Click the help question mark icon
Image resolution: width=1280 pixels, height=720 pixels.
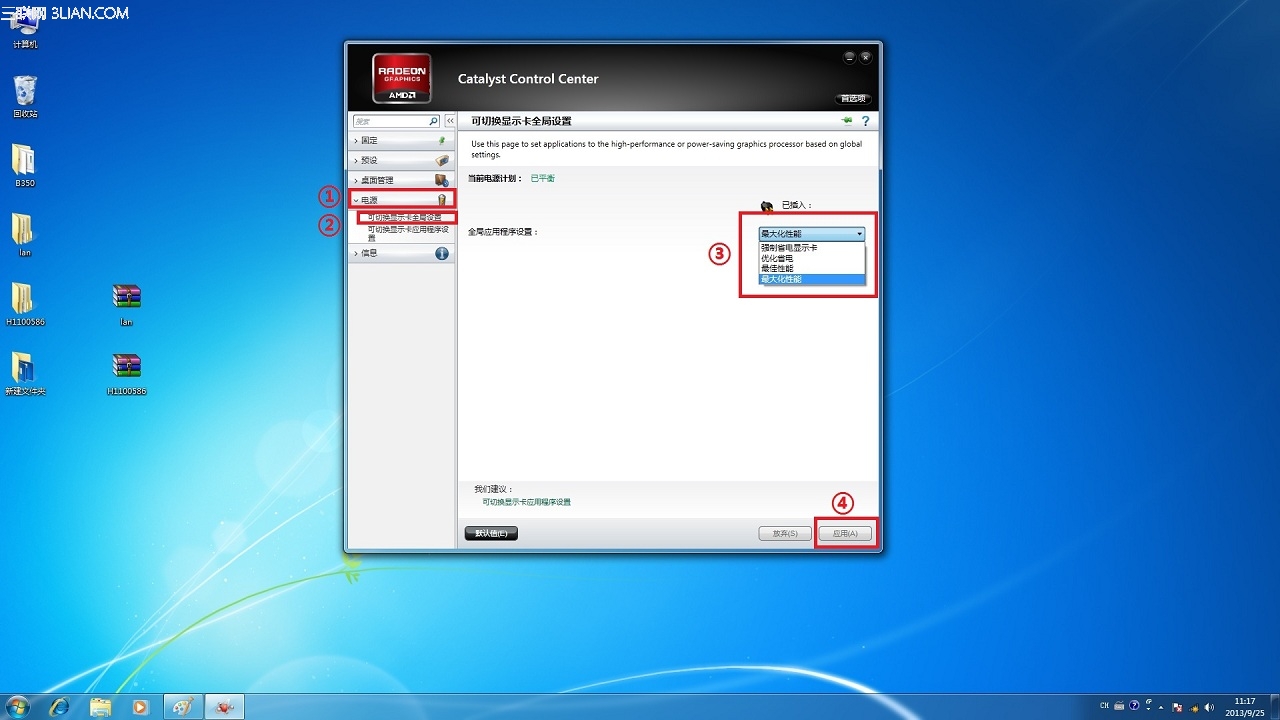865,121
